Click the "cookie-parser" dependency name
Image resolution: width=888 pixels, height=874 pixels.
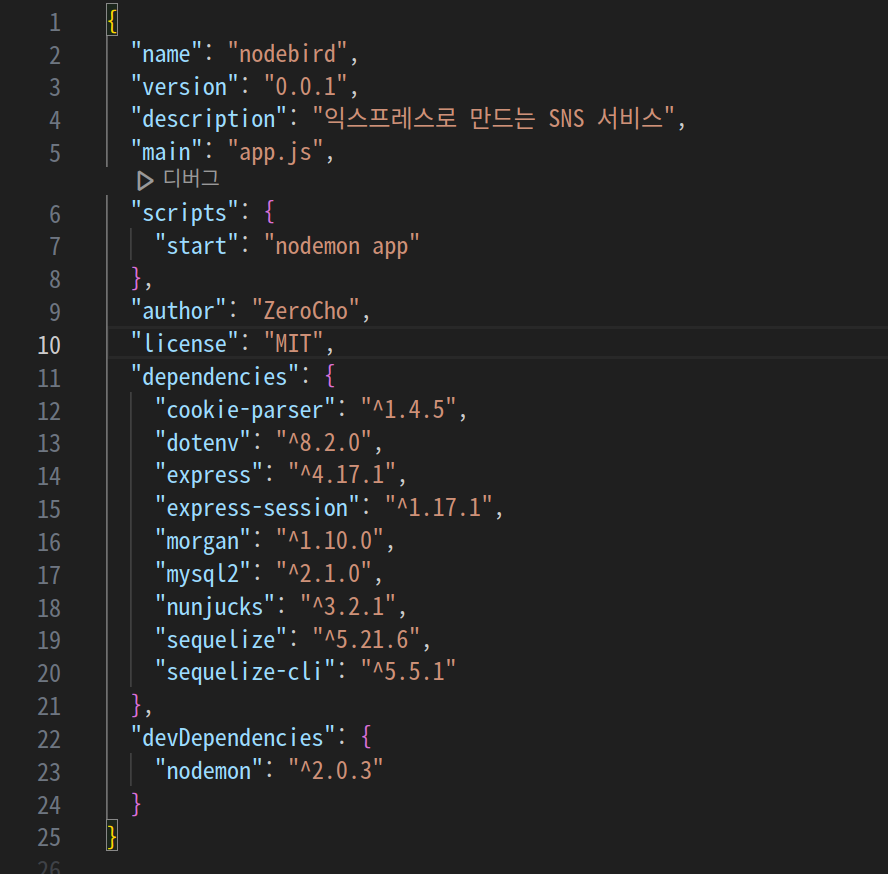[x=245, y=410]
